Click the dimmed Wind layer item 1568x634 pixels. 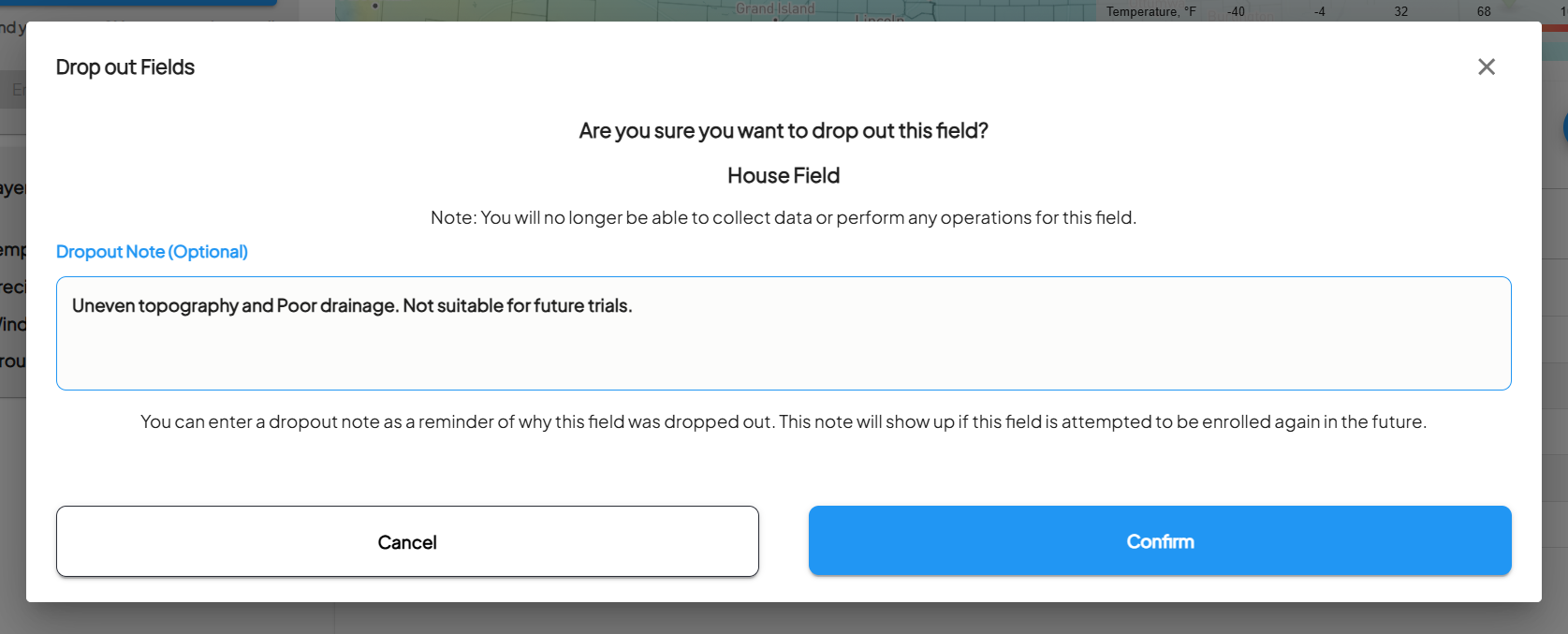tap(12, 325)
